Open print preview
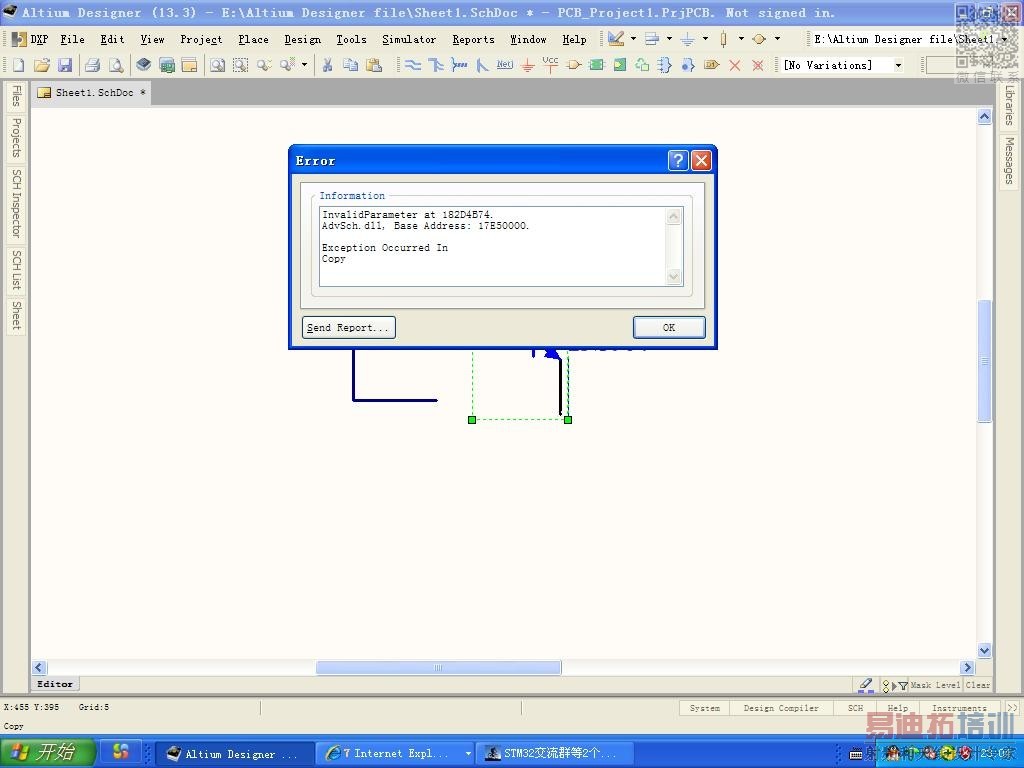The height and width of the screenshot is (768, 1024). click(116, 65)
